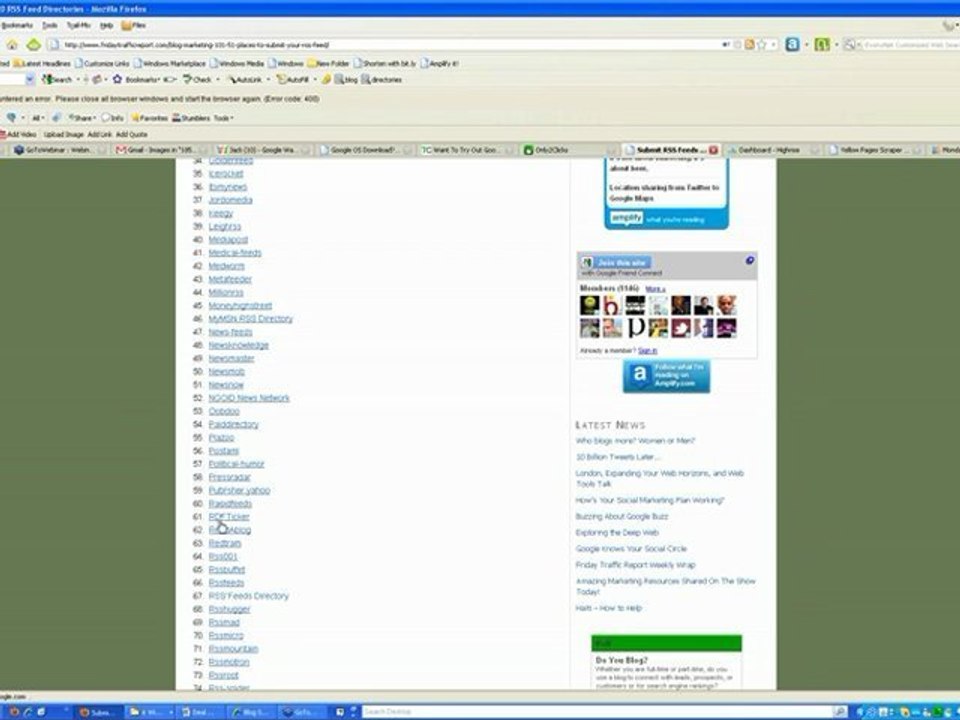Open the Google toolbar Bookmarks button
This screenshot has width=960, height=720.
coord(137,80)
